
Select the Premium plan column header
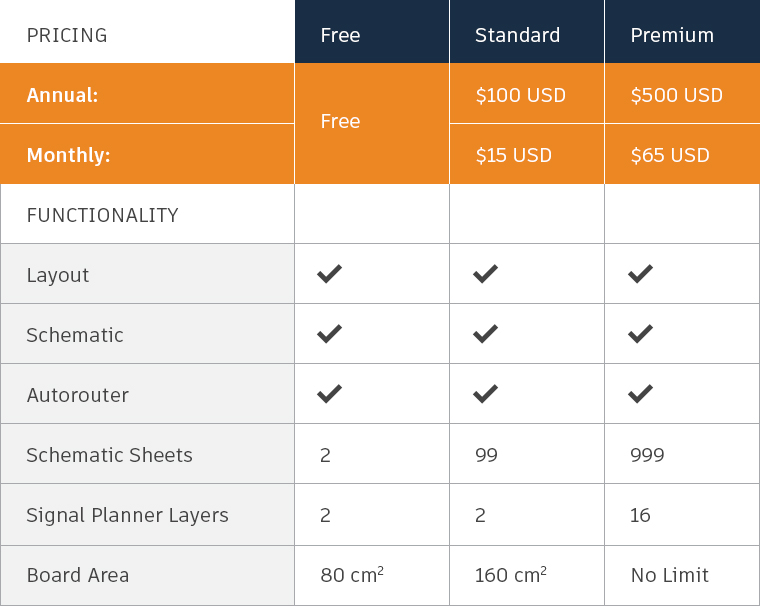pyautogui.click(x=672, y=35)
